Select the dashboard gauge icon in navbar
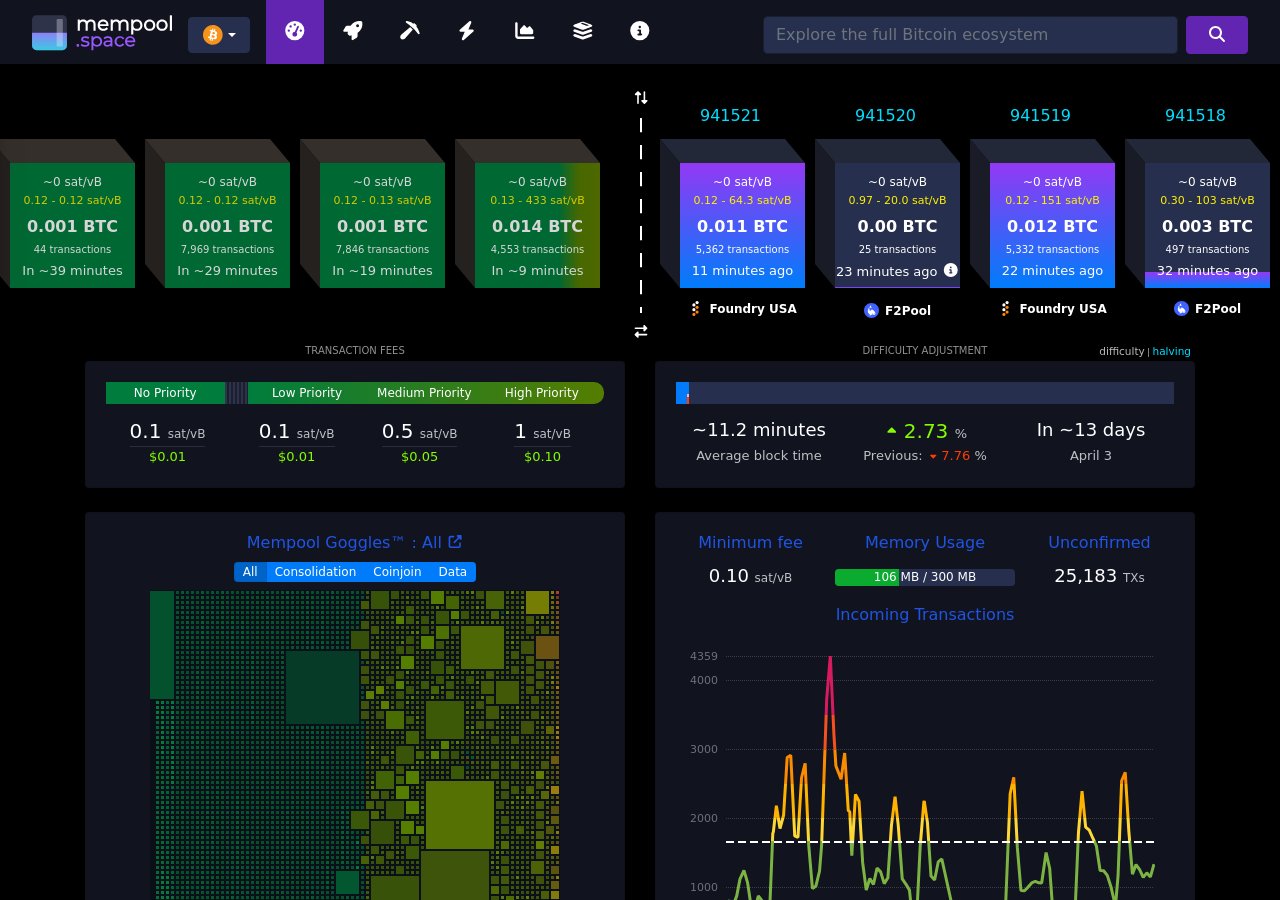The height and width of the screenshot is (900, 1280). pyautogui.click(x=294, y=31)
